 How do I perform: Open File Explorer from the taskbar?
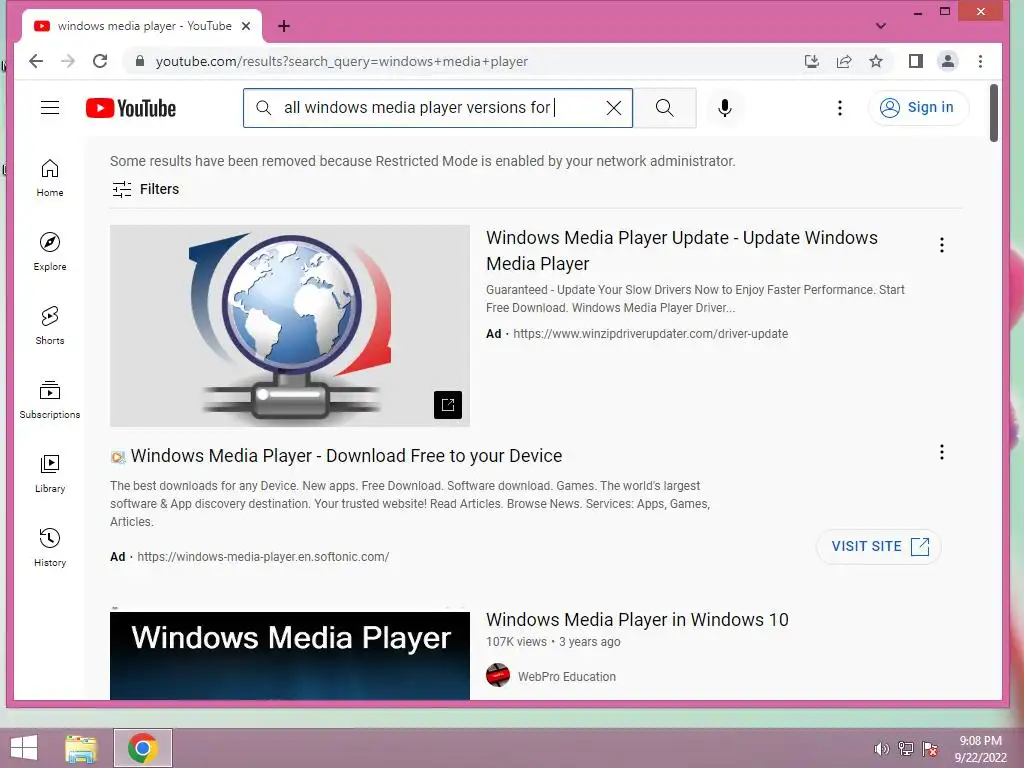[81, 748]
